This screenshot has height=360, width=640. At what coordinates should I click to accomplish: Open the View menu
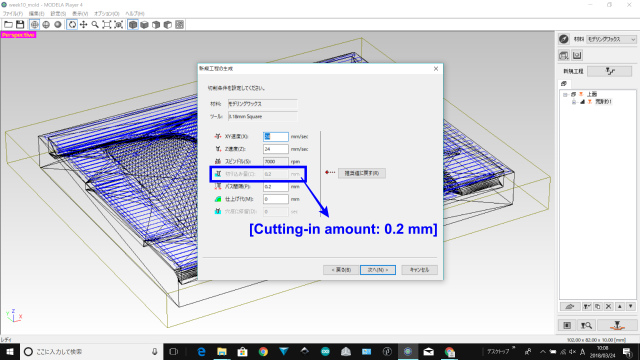point(80,13)
